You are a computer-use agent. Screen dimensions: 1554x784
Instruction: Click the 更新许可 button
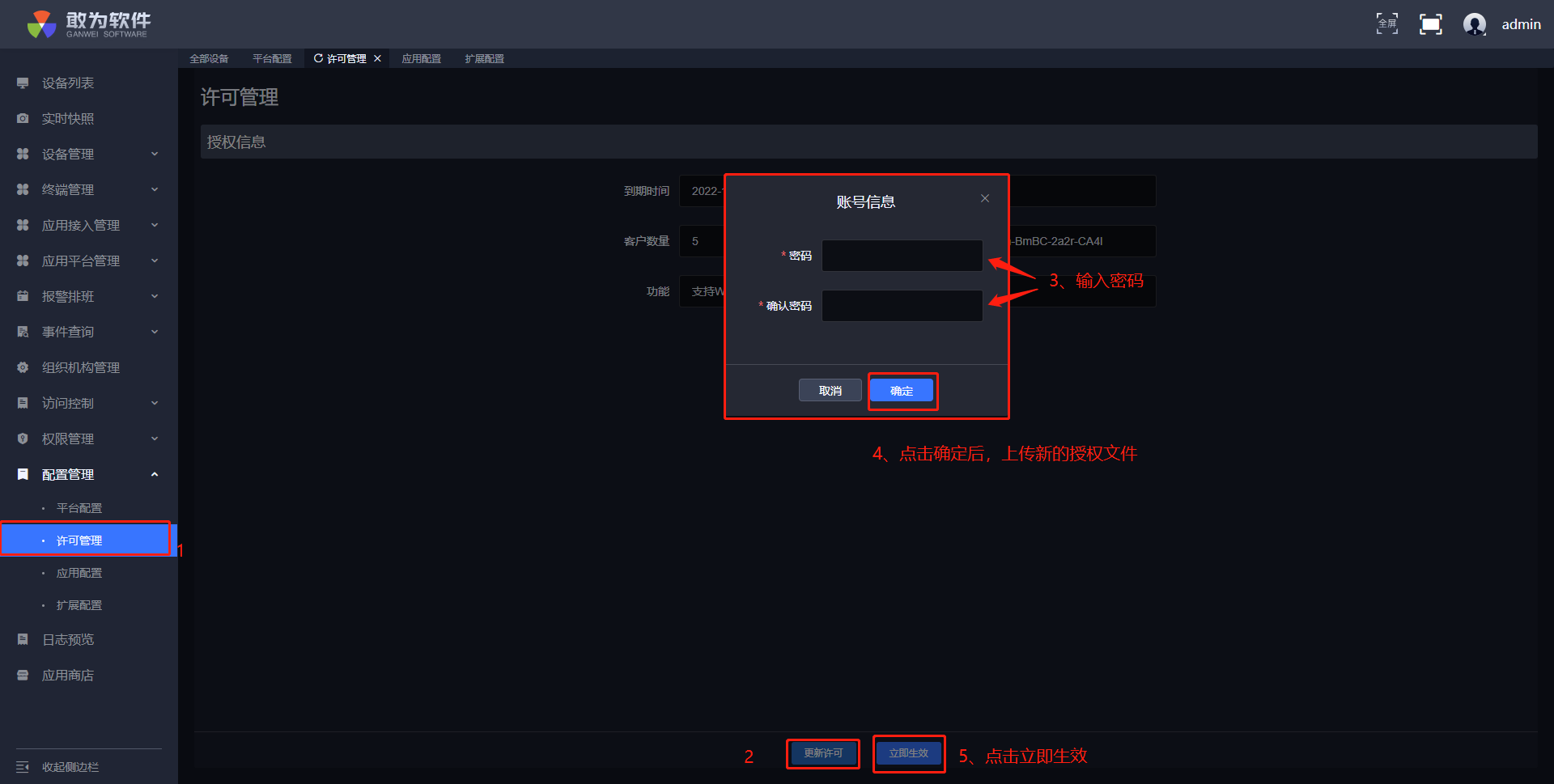tap(823, 753)
